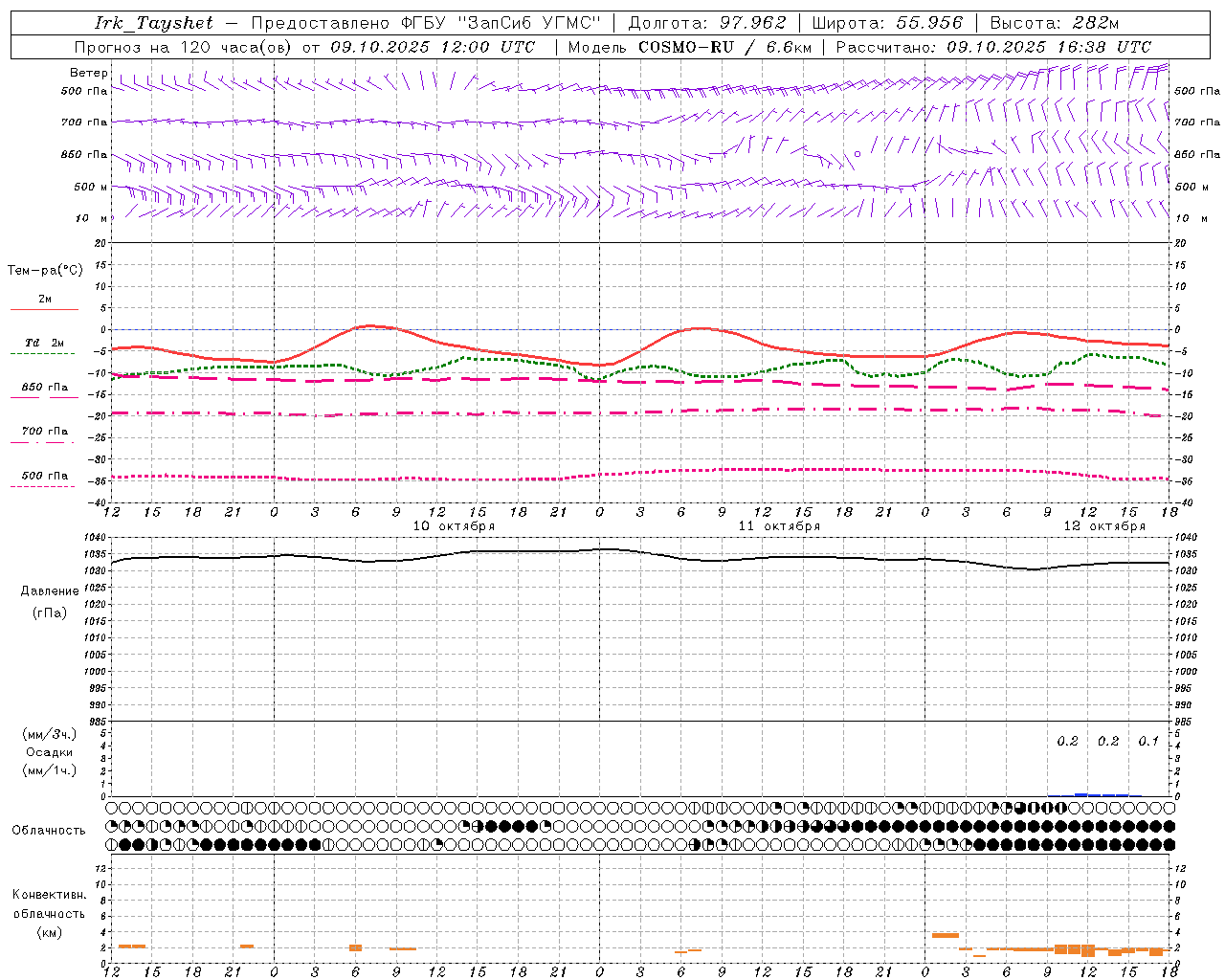
Task: Select the forecast start time 12:00 UTC
Action: 488,47
